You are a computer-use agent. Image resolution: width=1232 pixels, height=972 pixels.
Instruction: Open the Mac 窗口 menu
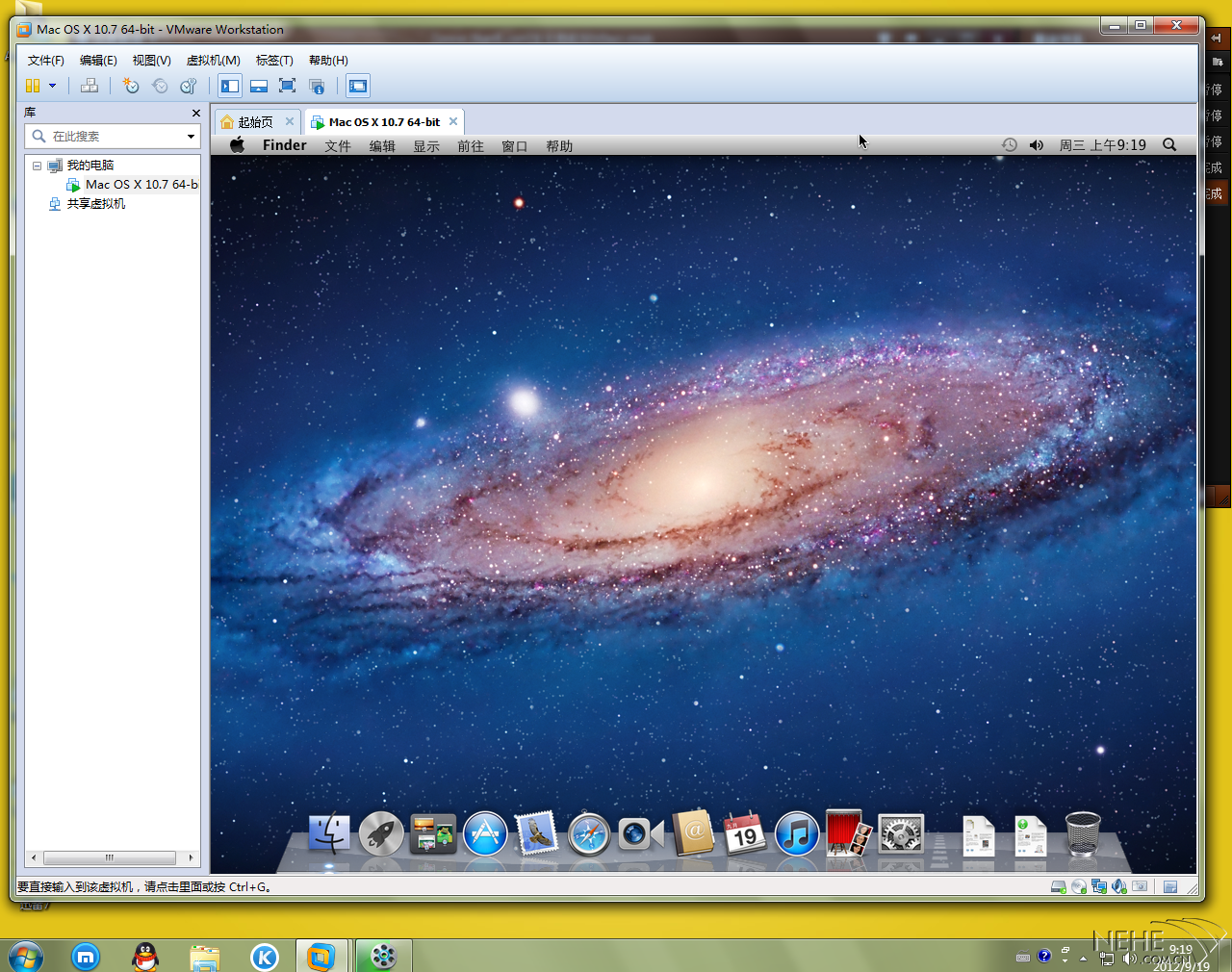click(x=515, y=146)
